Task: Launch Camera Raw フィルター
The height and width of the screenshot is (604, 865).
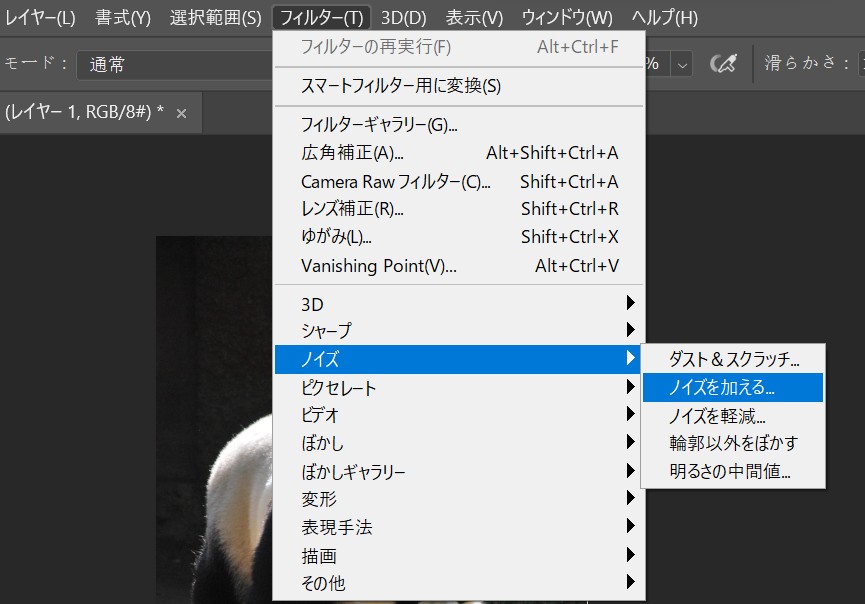Action: pos(396,181)
